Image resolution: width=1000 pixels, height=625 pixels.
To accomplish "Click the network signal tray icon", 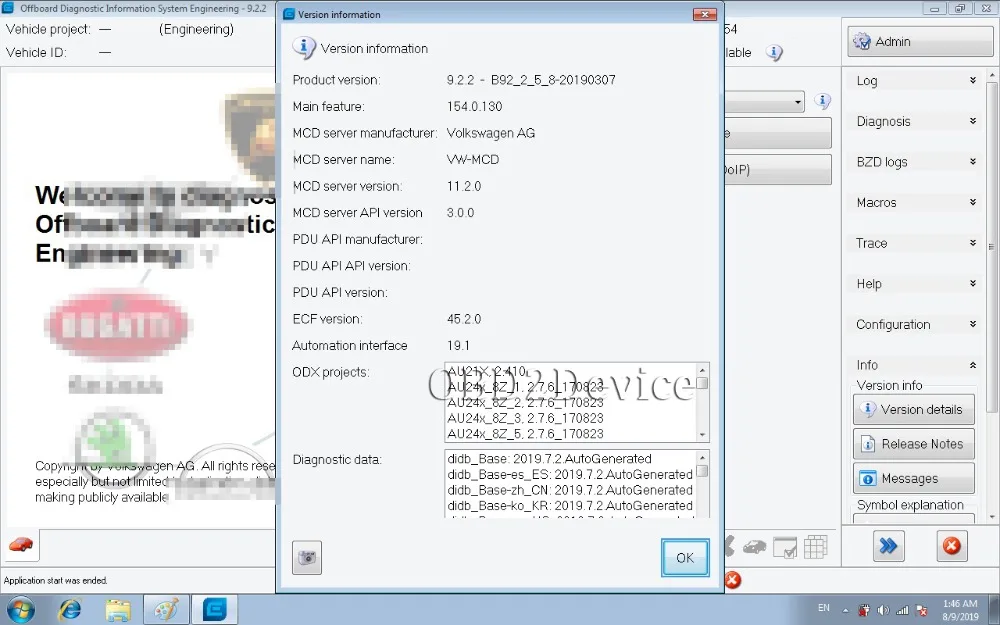I will pyautogui.click(x=902, y=610).
